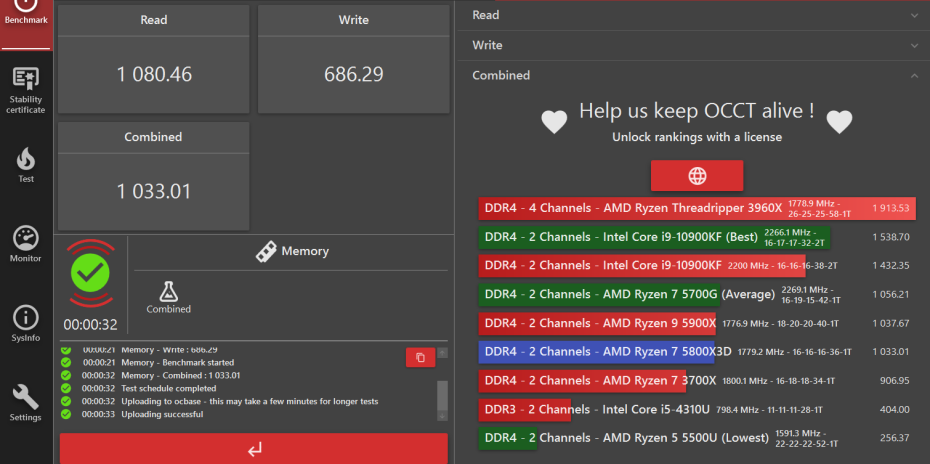Click the copy log button
The height and width of the screenshot is (464, 930).
click(421, 357)
